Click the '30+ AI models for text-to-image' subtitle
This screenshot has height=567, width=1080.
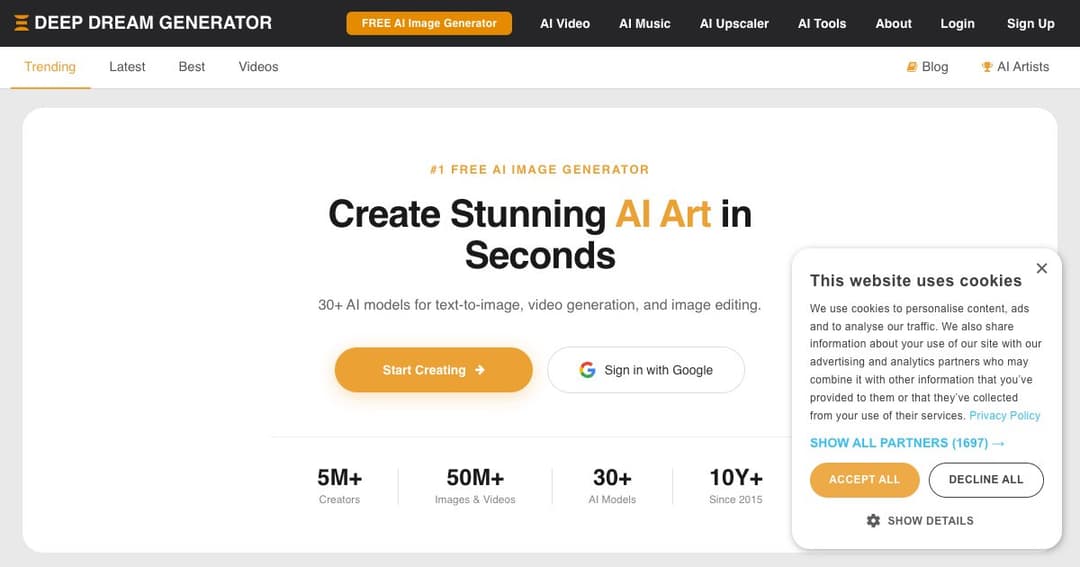(x=539, y=305)
